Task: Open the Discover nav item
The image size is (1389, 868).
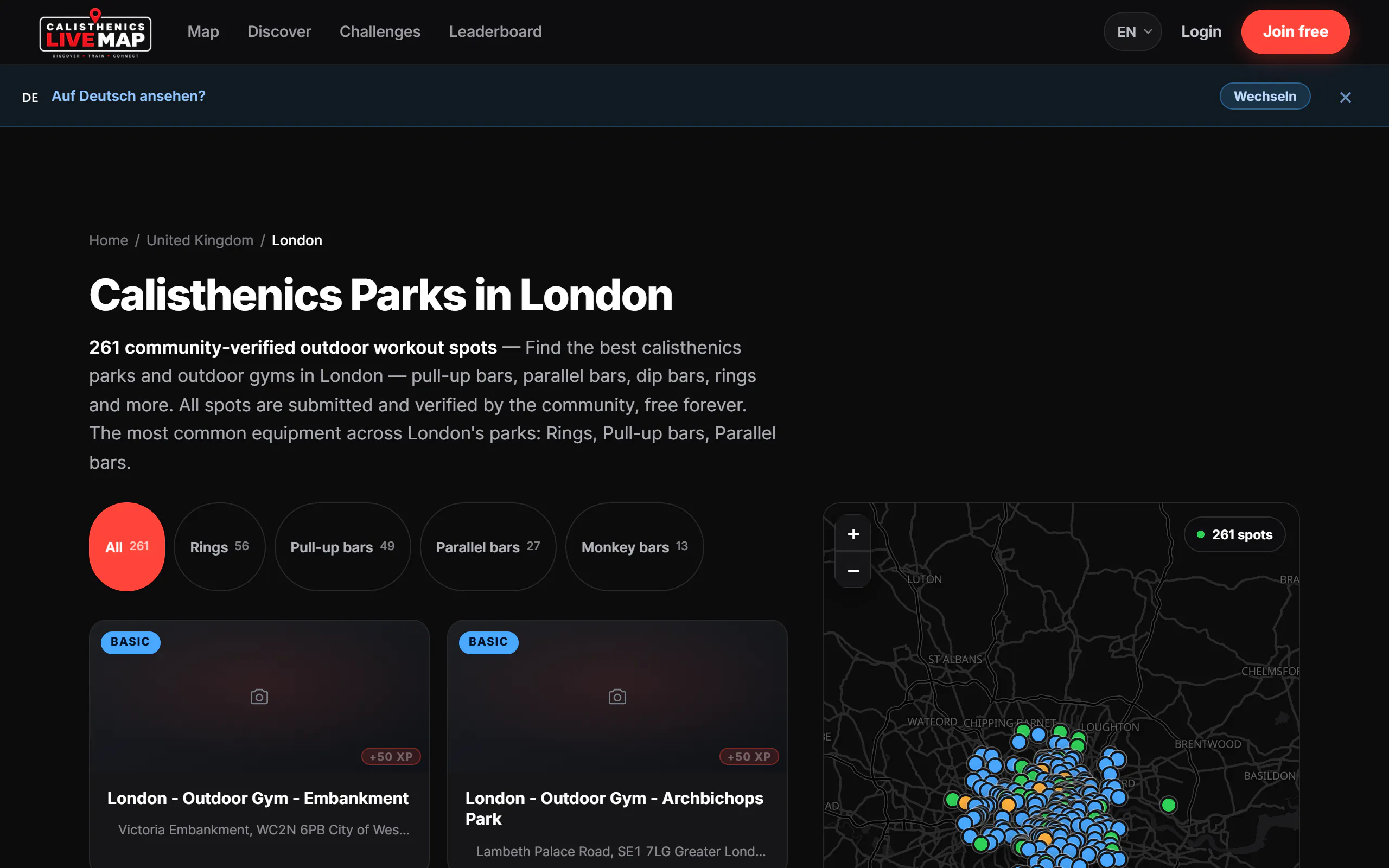Action: point(279,31)
